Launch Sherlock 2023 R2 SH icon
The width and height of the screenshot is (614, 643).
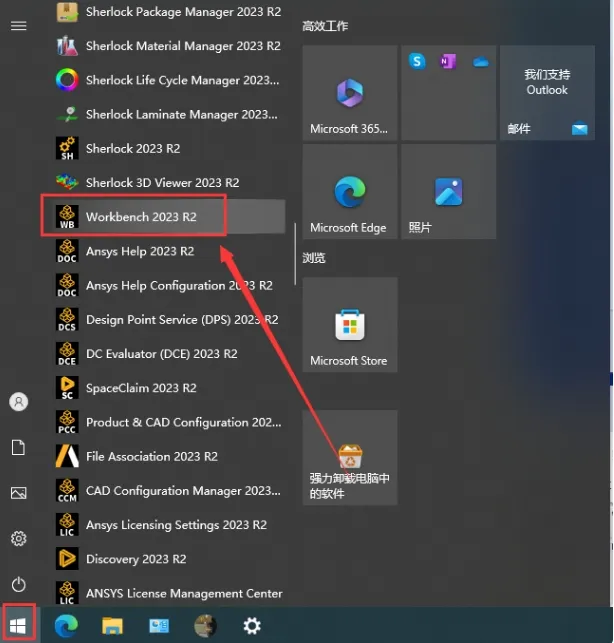(67, 148)
